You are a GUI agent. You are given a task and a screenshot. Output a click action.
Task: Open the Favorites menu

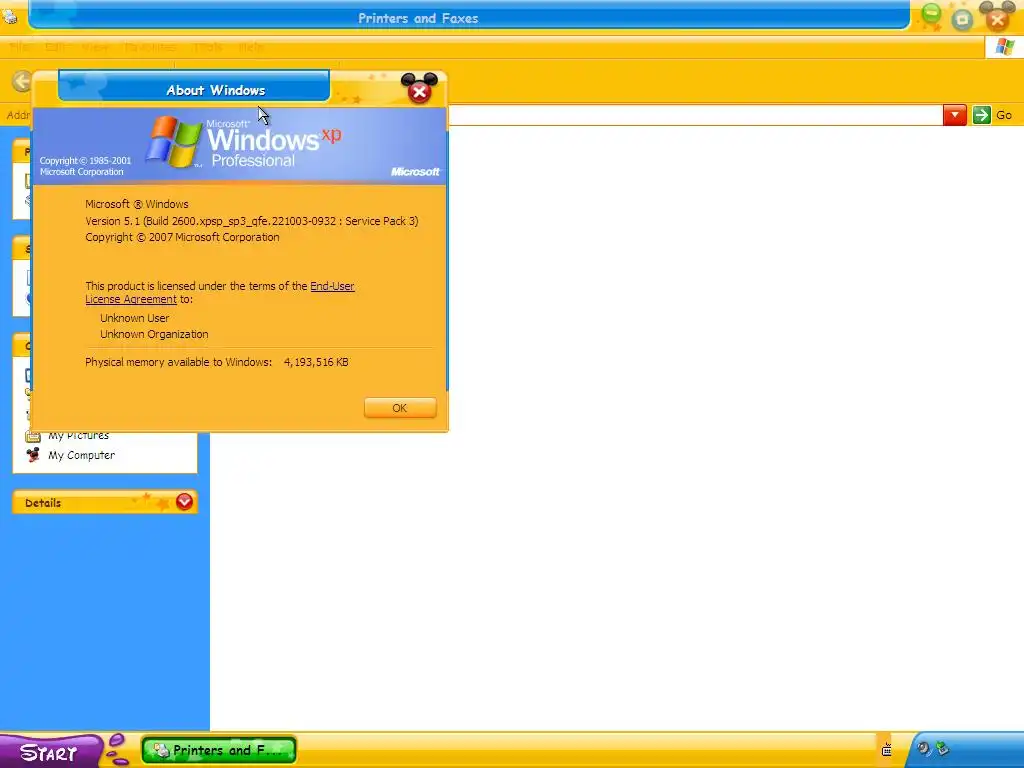(150, 47)
